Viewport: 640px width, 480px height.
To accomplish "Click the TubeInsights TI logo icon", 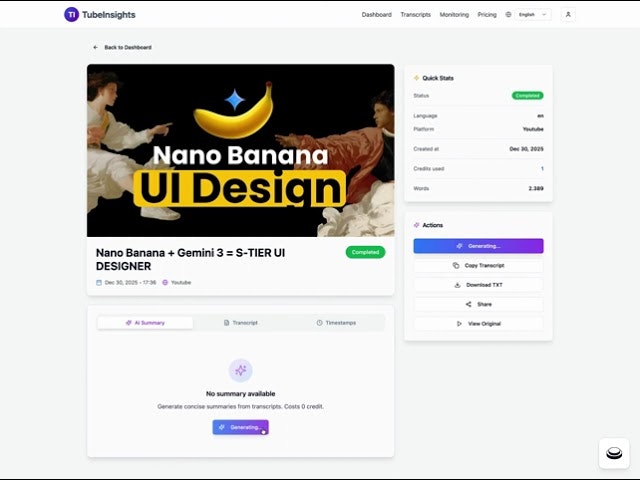I will tap(71, 15).
